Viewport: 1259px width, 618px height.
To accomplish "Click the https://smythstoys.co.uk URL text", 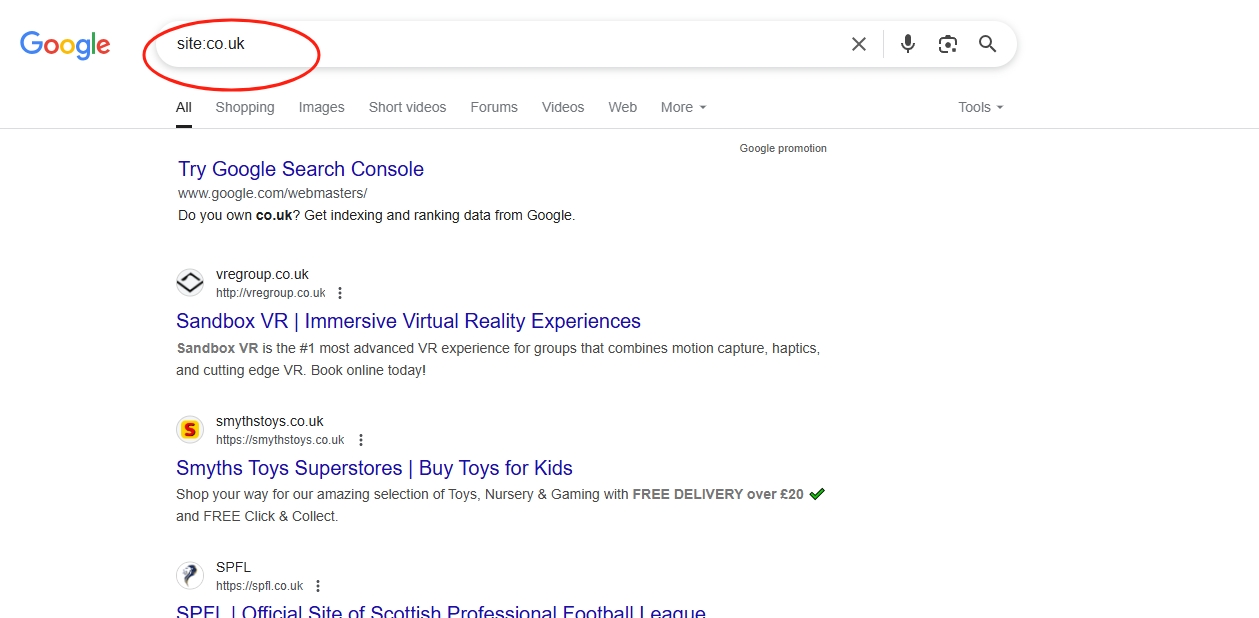I will pos(280,440).
